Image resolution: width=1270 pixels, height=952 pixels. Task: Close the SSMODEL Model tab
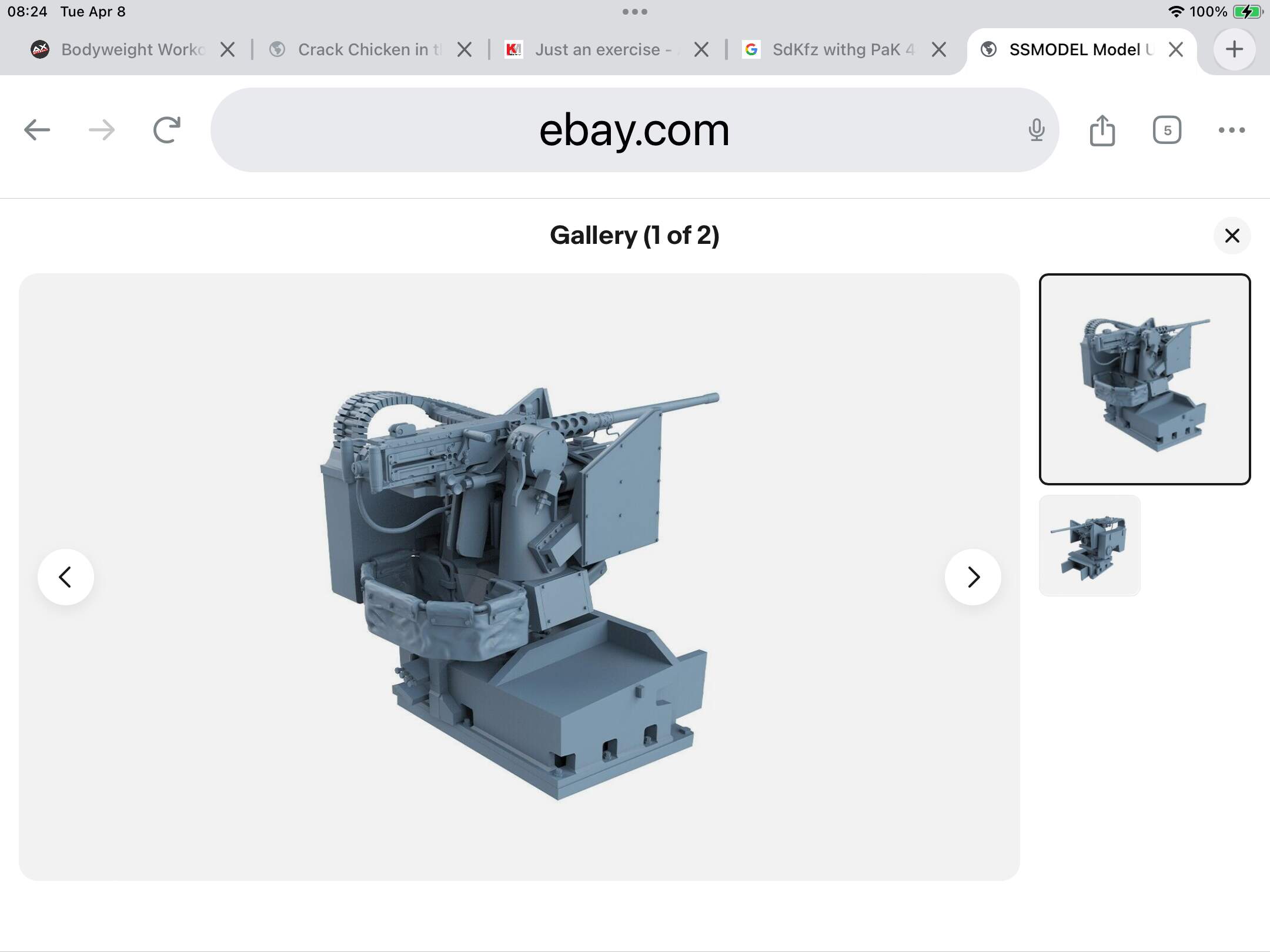point(1176,49)
